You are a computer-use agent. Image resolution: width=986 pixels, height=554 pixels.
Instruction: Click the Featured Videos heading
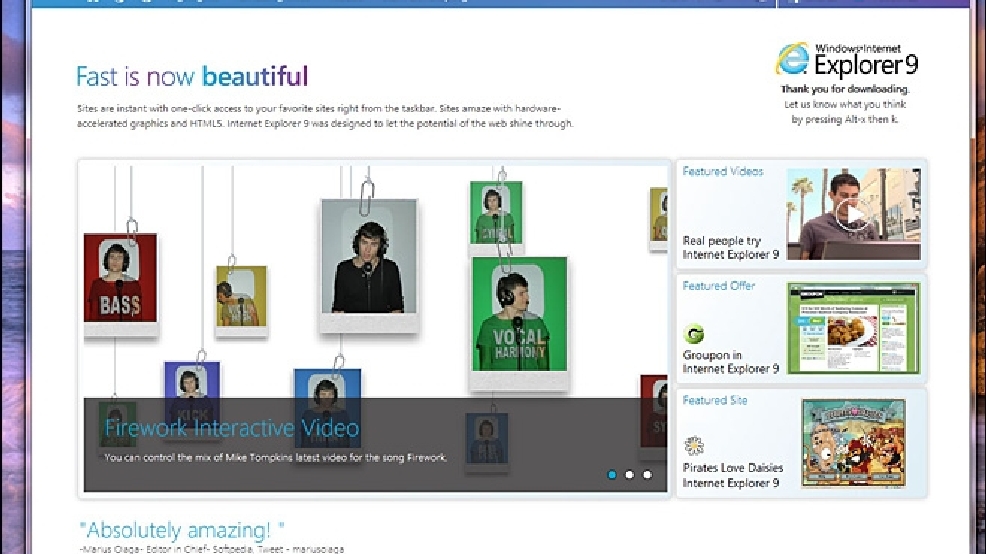click(723, 171)
